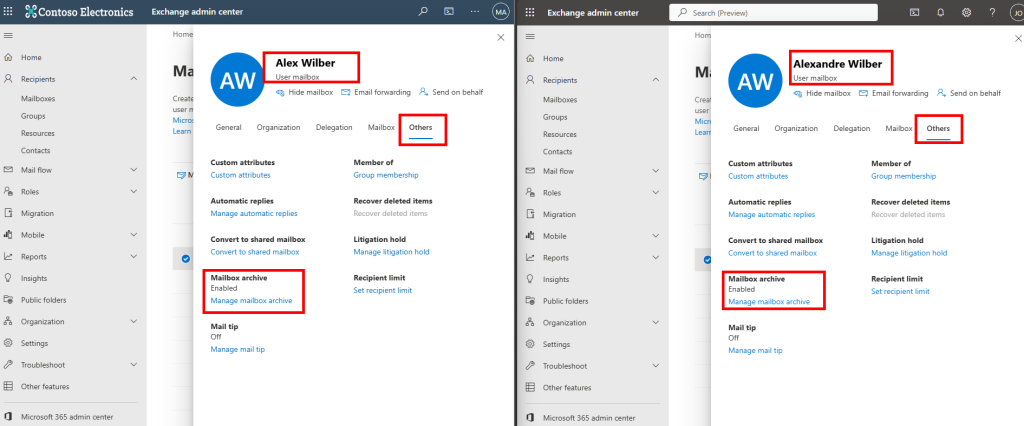The image size is (1024, 426).
Task: Toggle hamburger navigation menu in right window
Action: tap(530, 37)
